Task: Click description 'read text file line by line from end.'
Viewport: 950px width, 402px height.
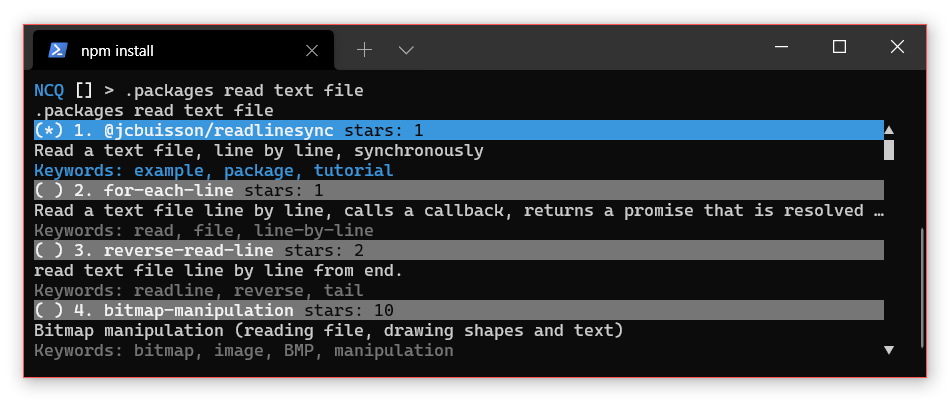Action: tap(219, 270)
